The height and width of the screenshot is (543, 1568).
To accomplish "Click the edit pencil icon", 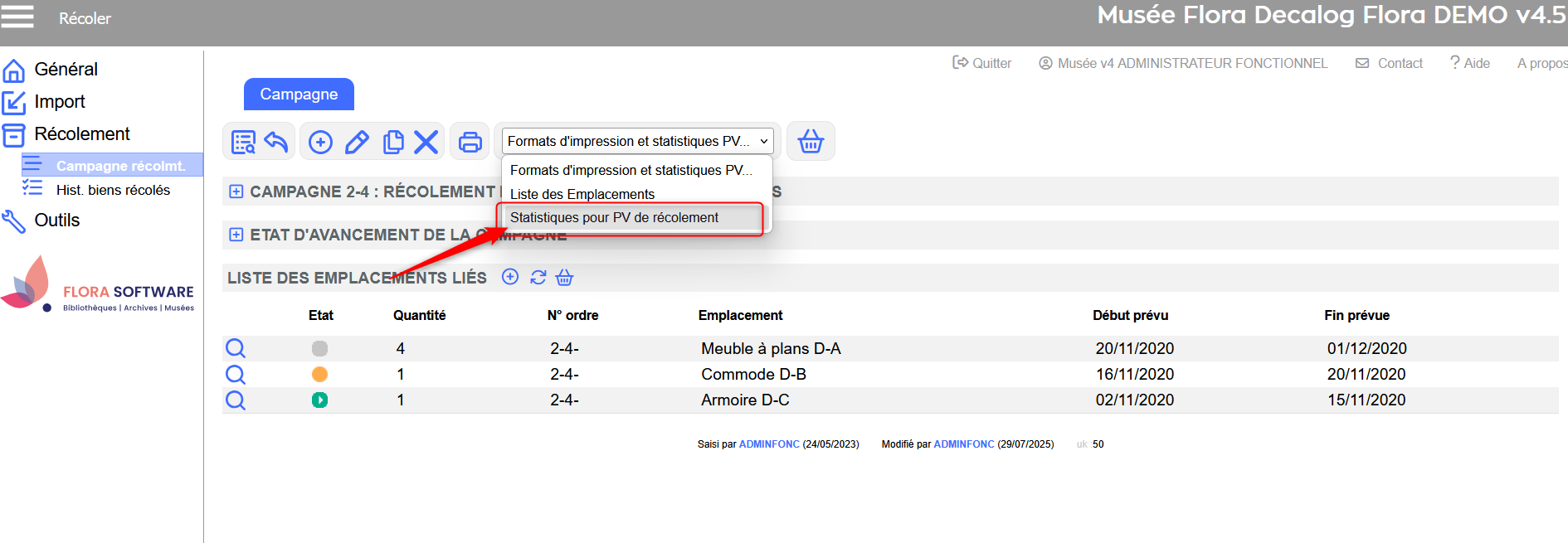I will click(357, 142).
